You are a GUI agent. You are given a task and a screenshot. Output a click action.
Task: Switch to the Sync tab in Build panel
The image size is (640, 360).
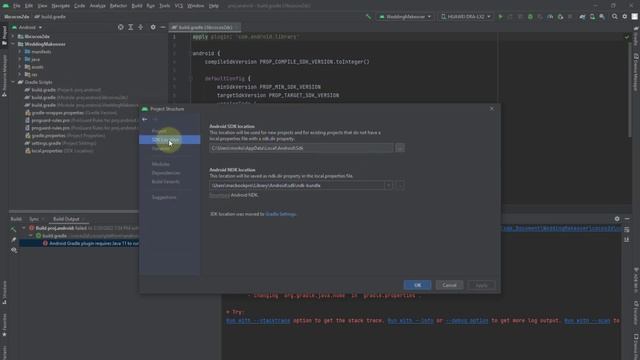[x=34, y=219]
